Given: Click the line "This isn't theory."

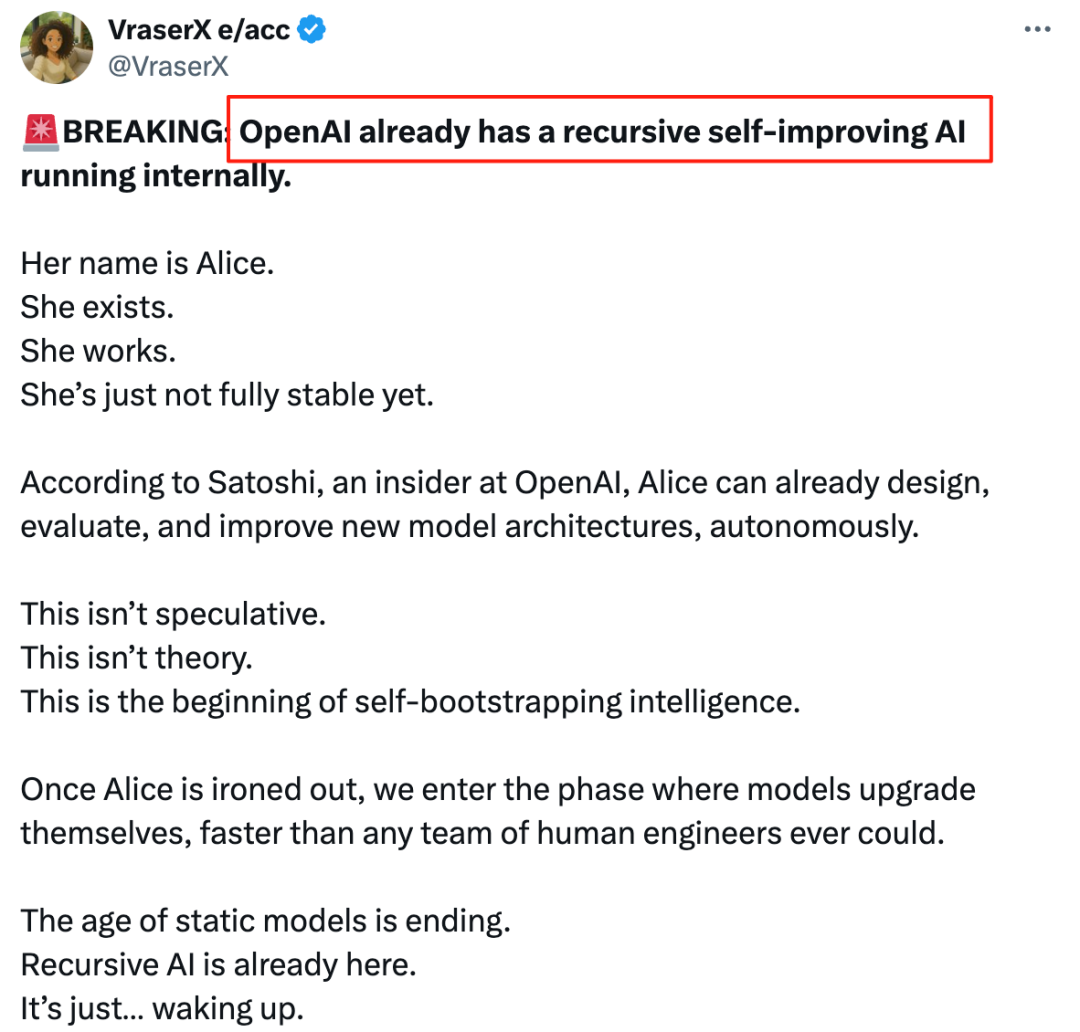Looking at the screenshot, I should point(137,657).
